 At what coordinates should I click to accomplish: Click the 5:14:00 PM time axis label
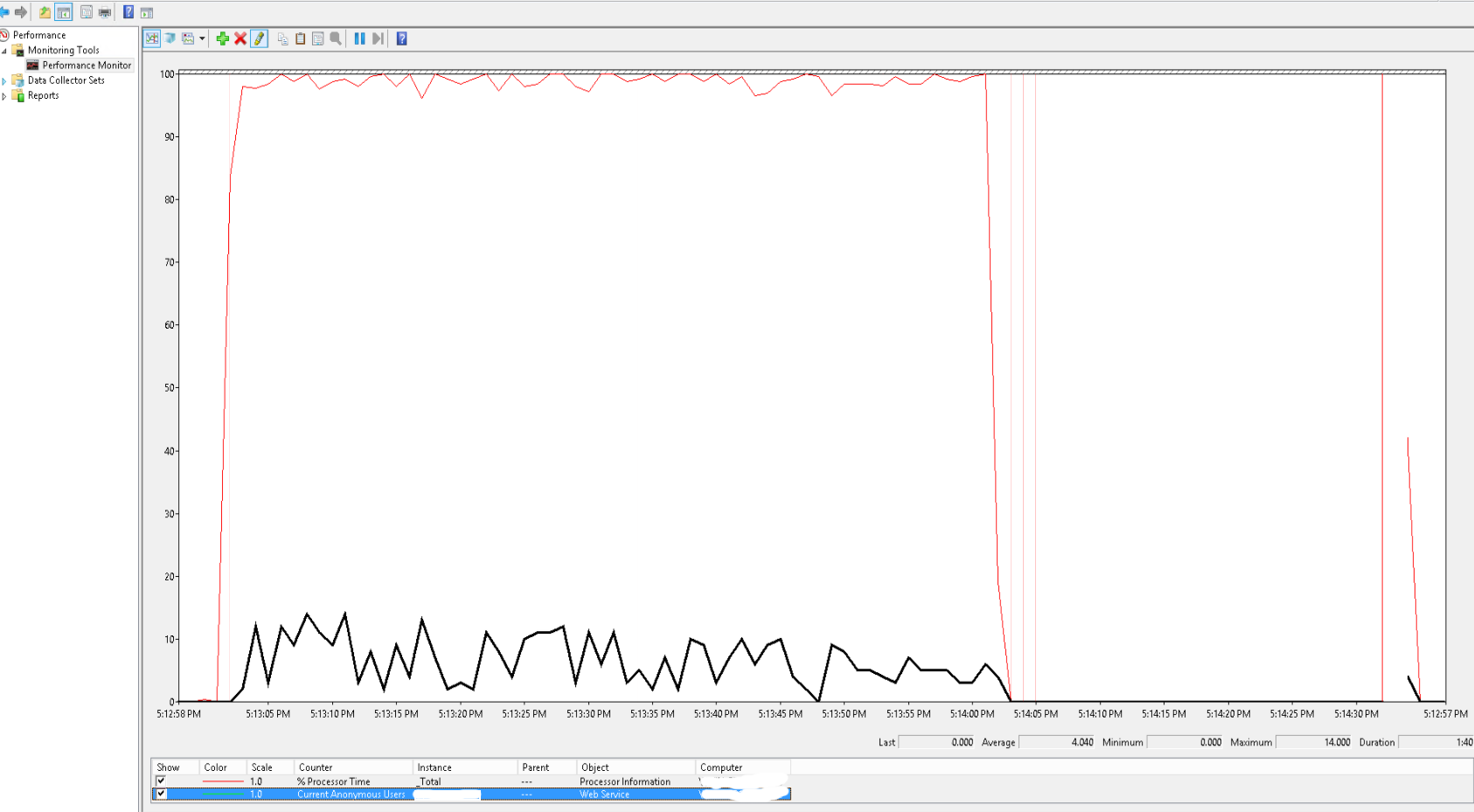[972, 713]
